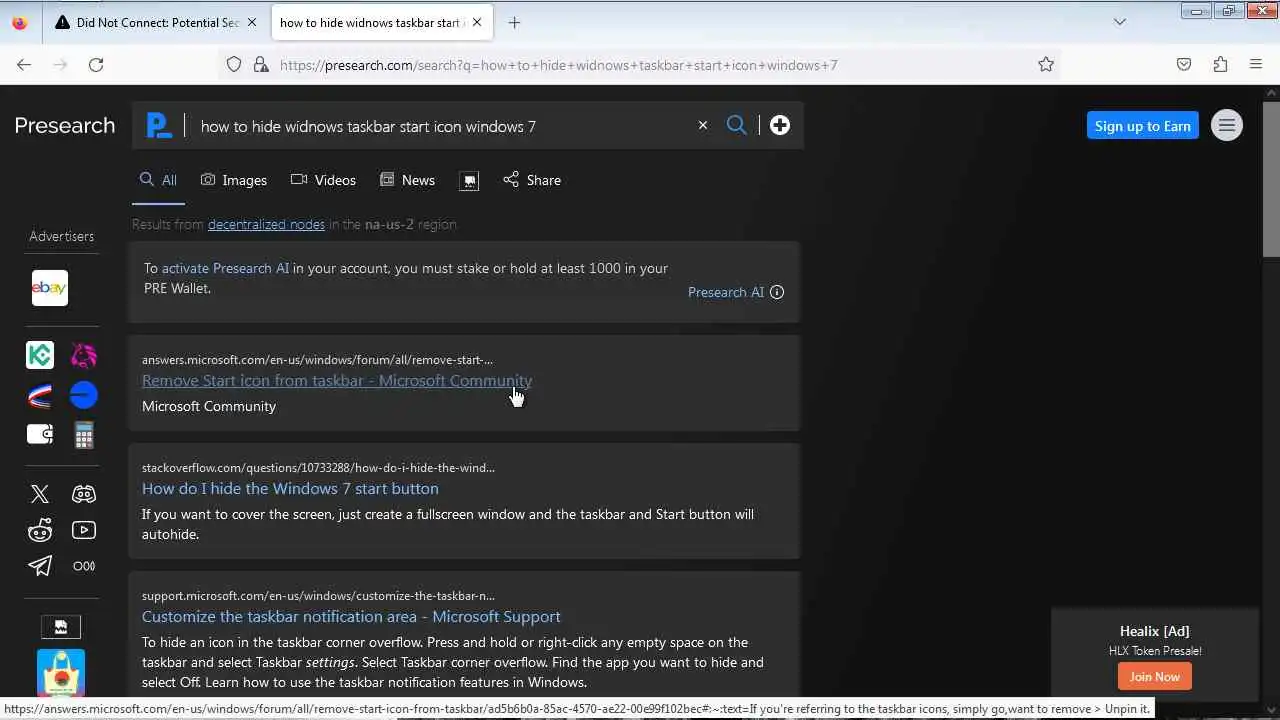
Task: Click the Microsoft Community snippet text
Action: click(x=209, y=406)
